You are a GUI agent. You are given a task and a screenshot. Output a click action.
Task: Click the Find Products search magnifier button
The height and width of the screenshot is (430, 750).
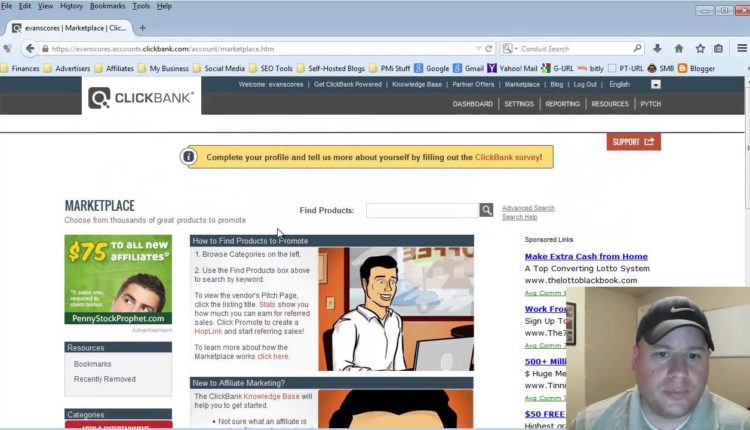pyautogui.click(x=486, y=209)
